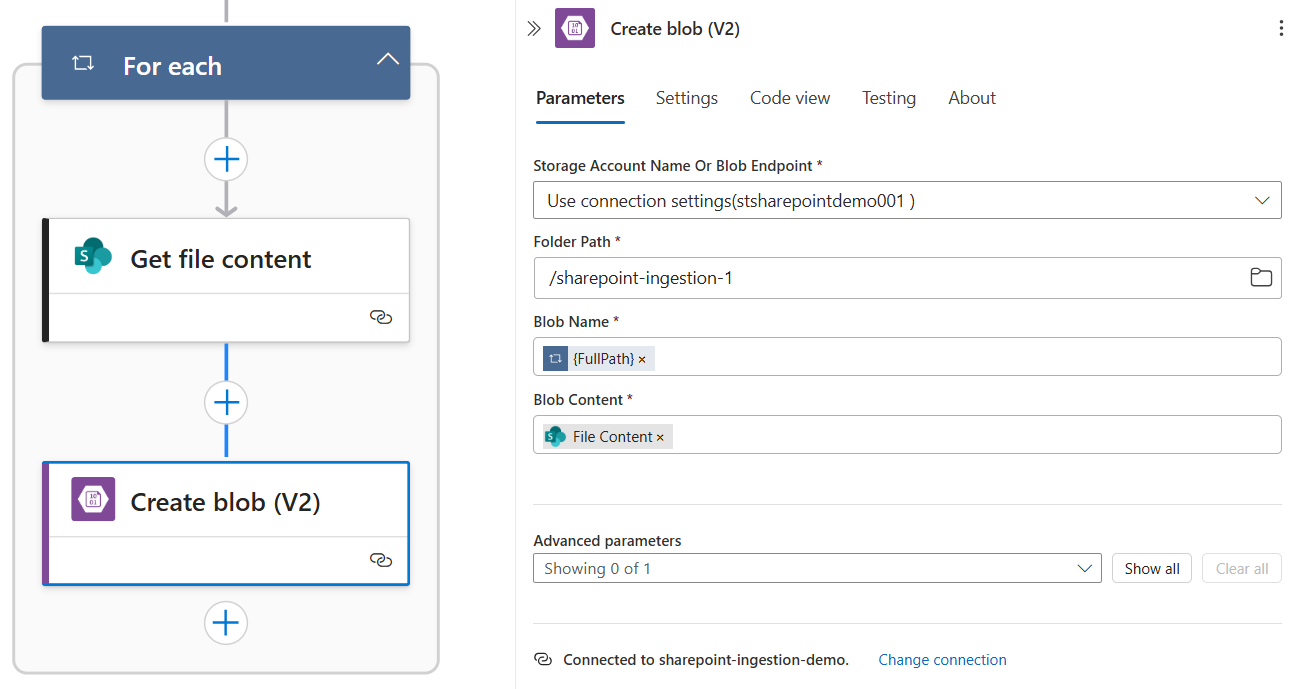The width and height of the screenshot is (1293, 689).
Task: Open the Code view tab
Action: (789, 98)
